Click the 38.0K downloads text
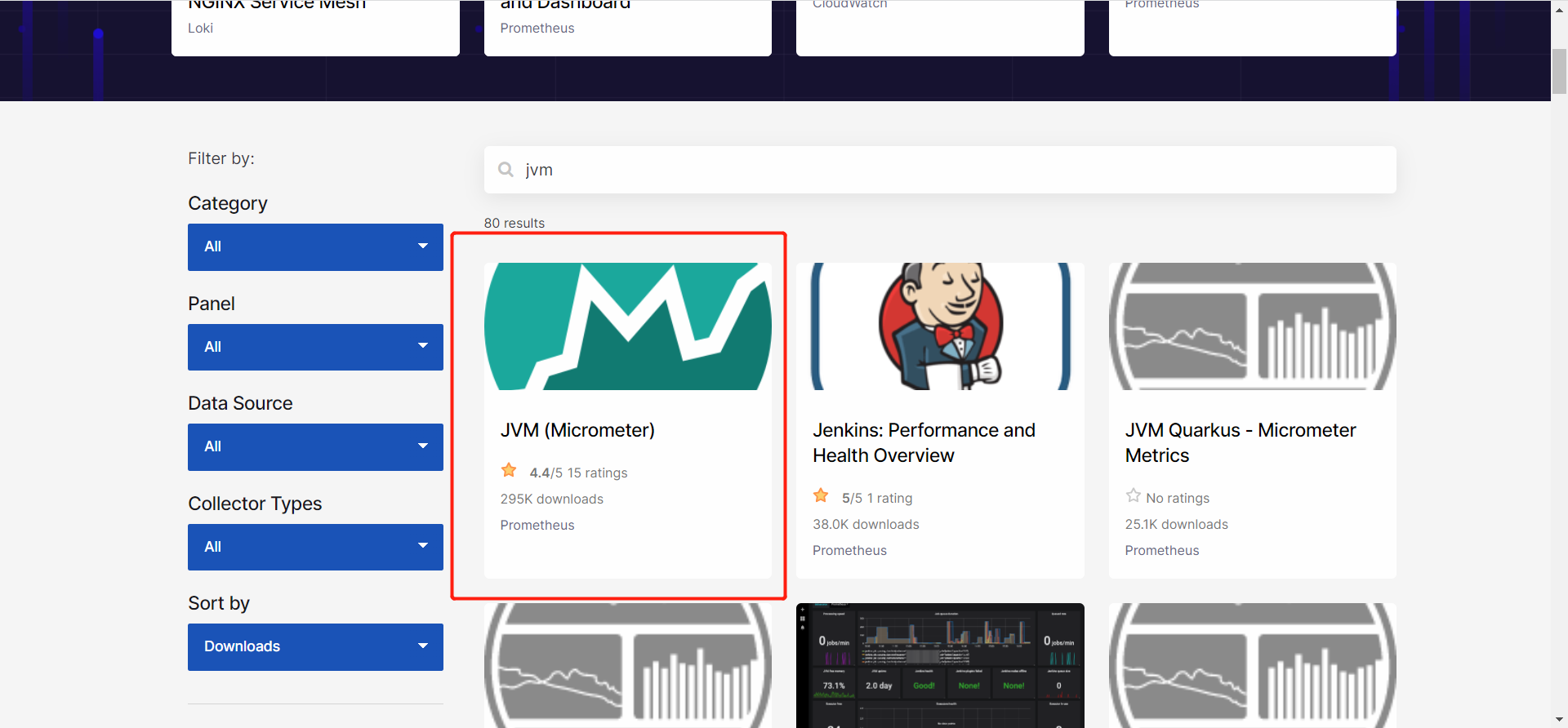Screen dimensions: 1568x728 (866, 524)
